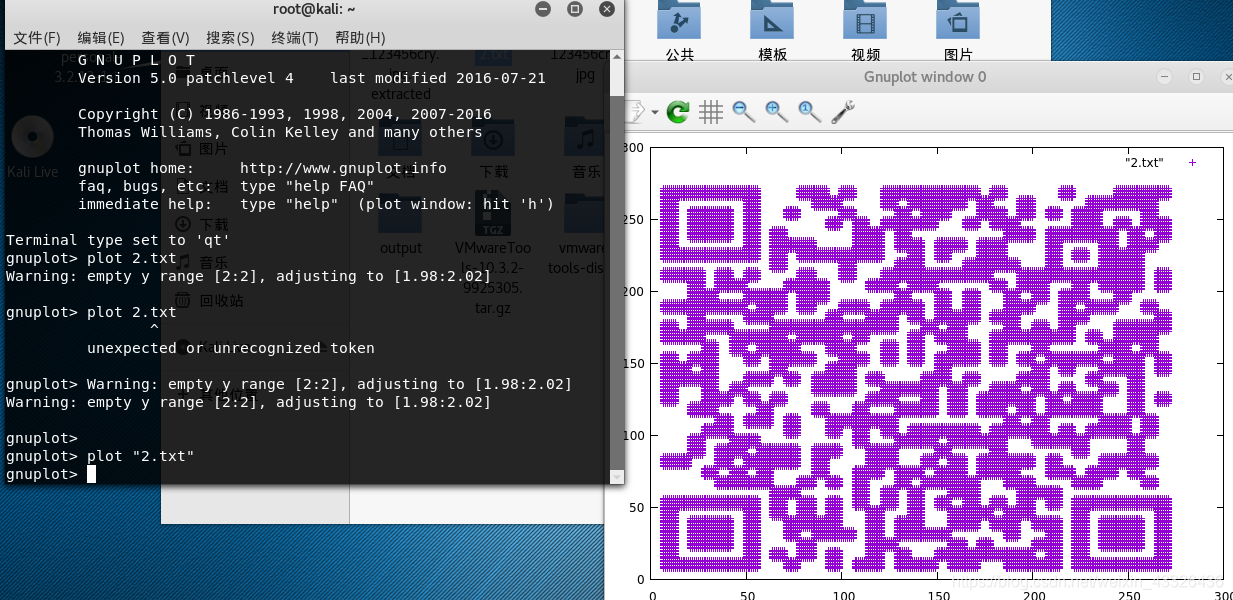Click the 'plot "2.txt"' command line text
Image resolution: width=1233 pixels, height=600 pixels.
[141, 456]
